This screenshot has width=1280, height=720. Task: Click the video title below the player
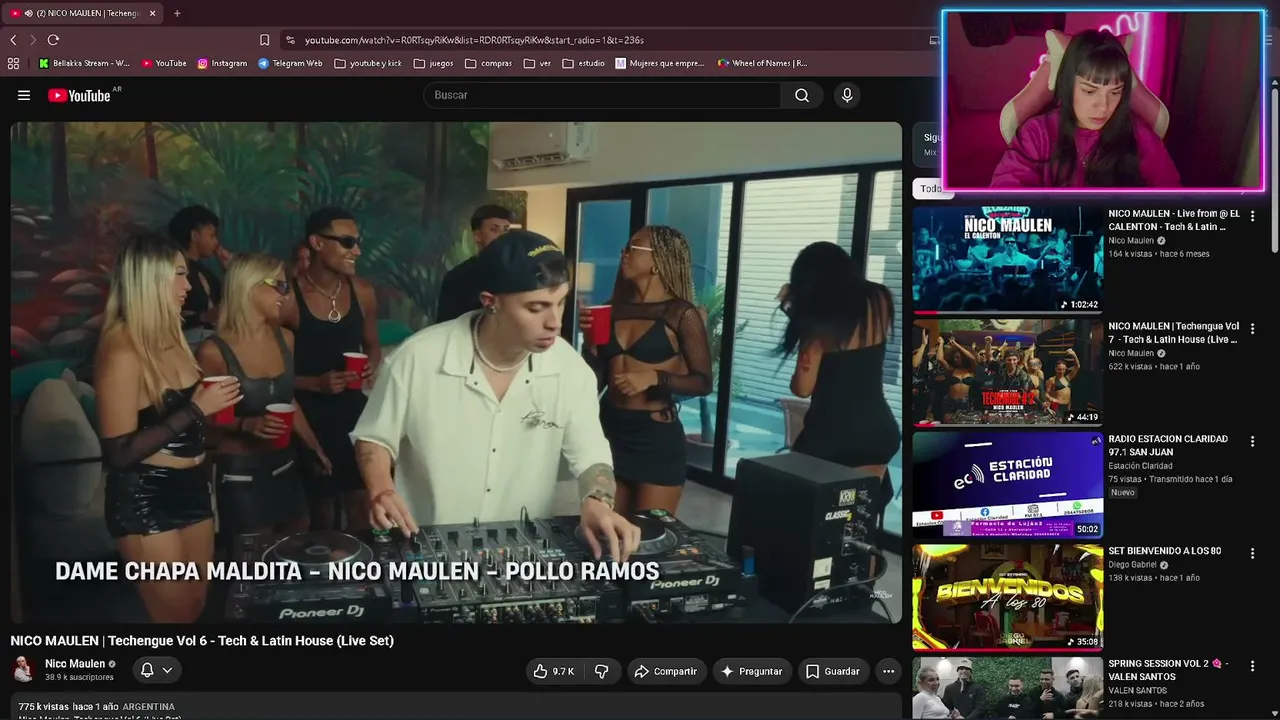(202, 641)
